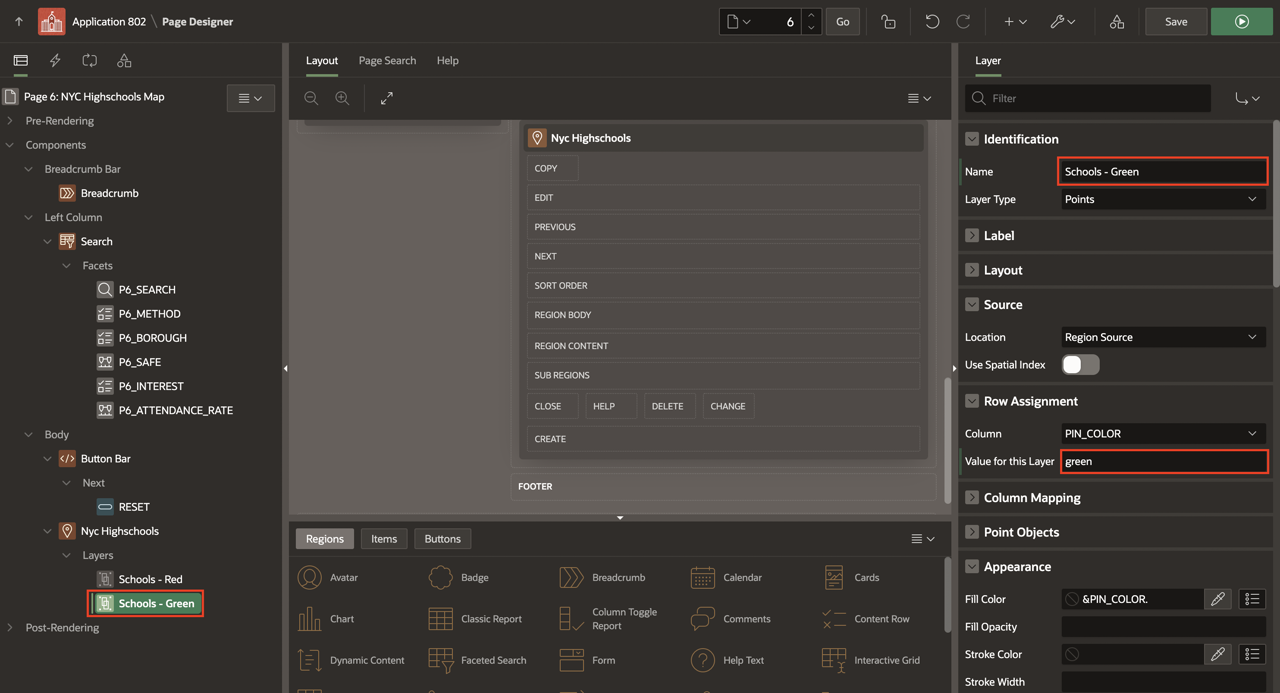The image size is (1280, 693).
Task: Click the Save button
Action: [x=1176, y=21]
